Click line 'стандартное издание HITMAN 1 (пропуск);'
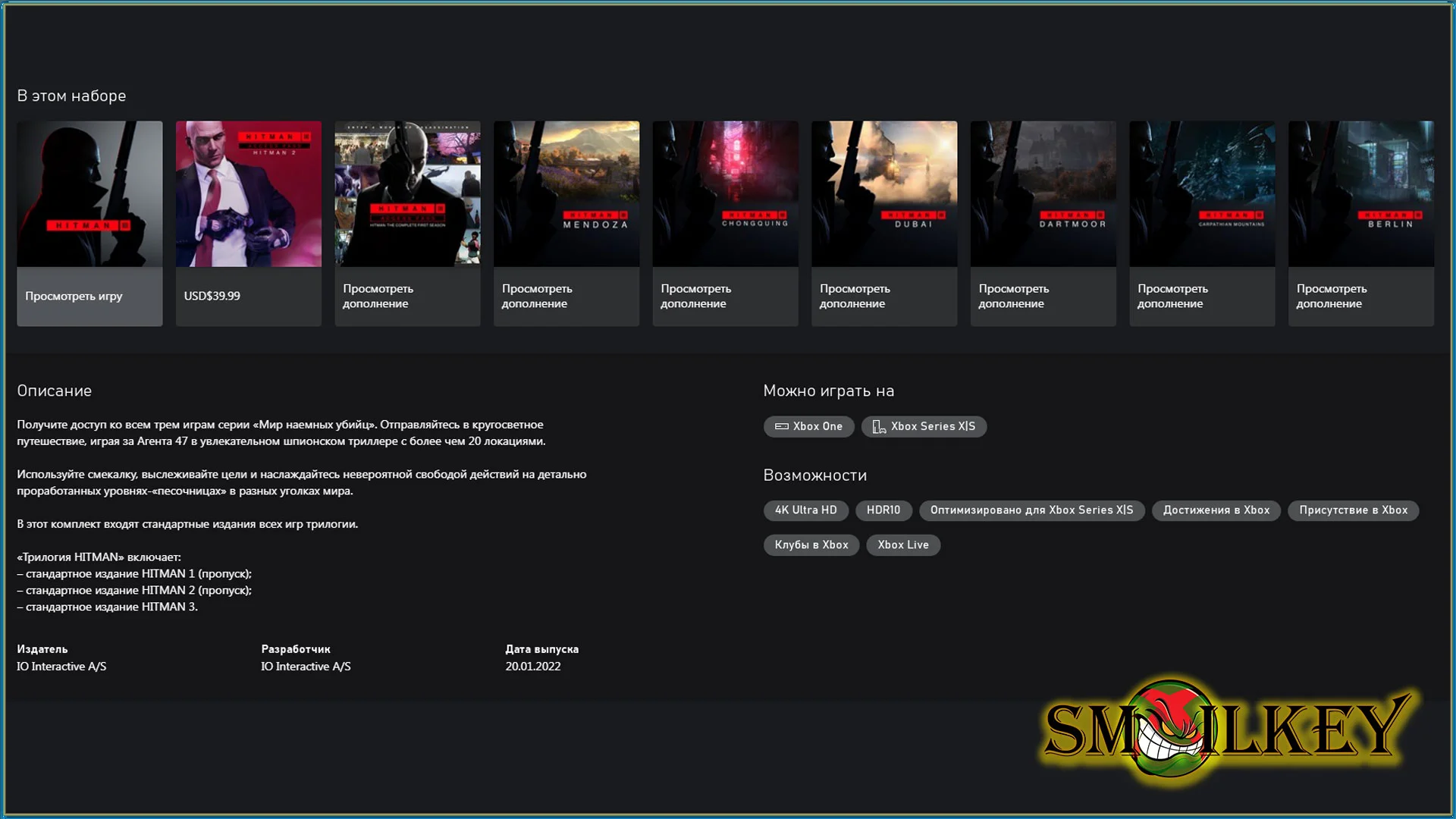 [x=134, y=574]
